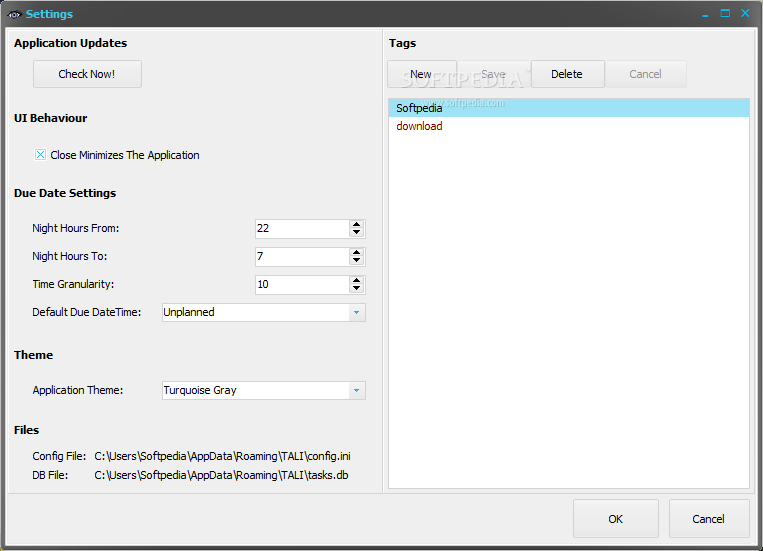Image resolution: width=763 pixels, height=551 pixels.
Task: Click the Cancel button in Tags section
Action: (x=646, y=74)
